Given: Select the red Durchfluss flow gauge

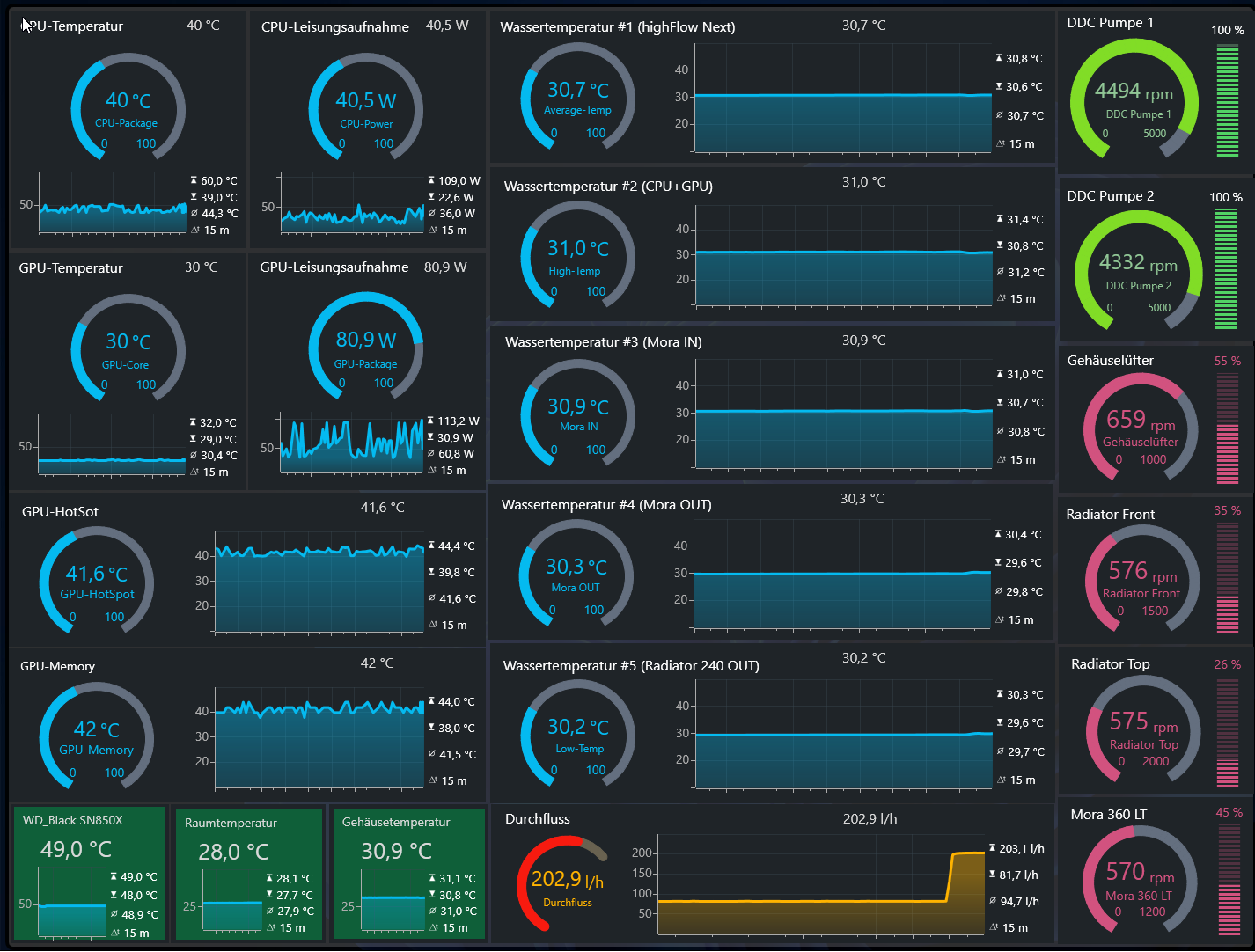Looking at the screenshot, I should coord(563,882).
